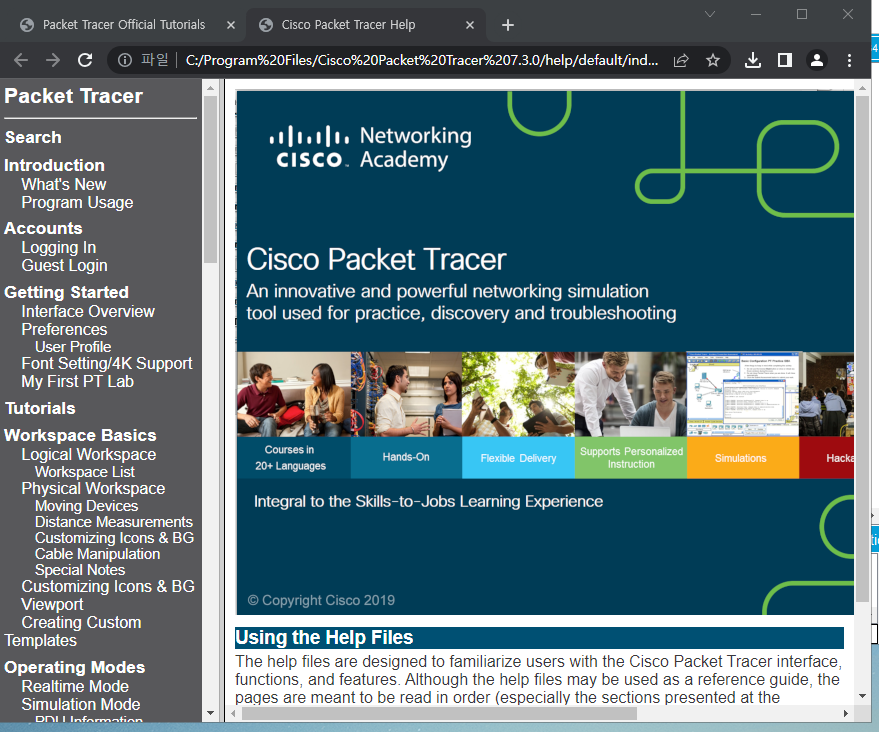Open the user profile avatar icon

tap(817, 60)
